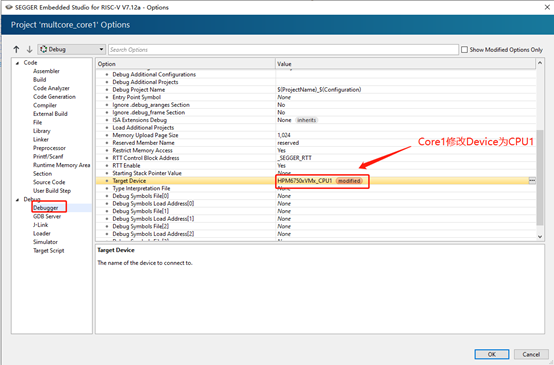Select Load Additional Projects option
Screen dimensions: 554x365
[143, 128]
